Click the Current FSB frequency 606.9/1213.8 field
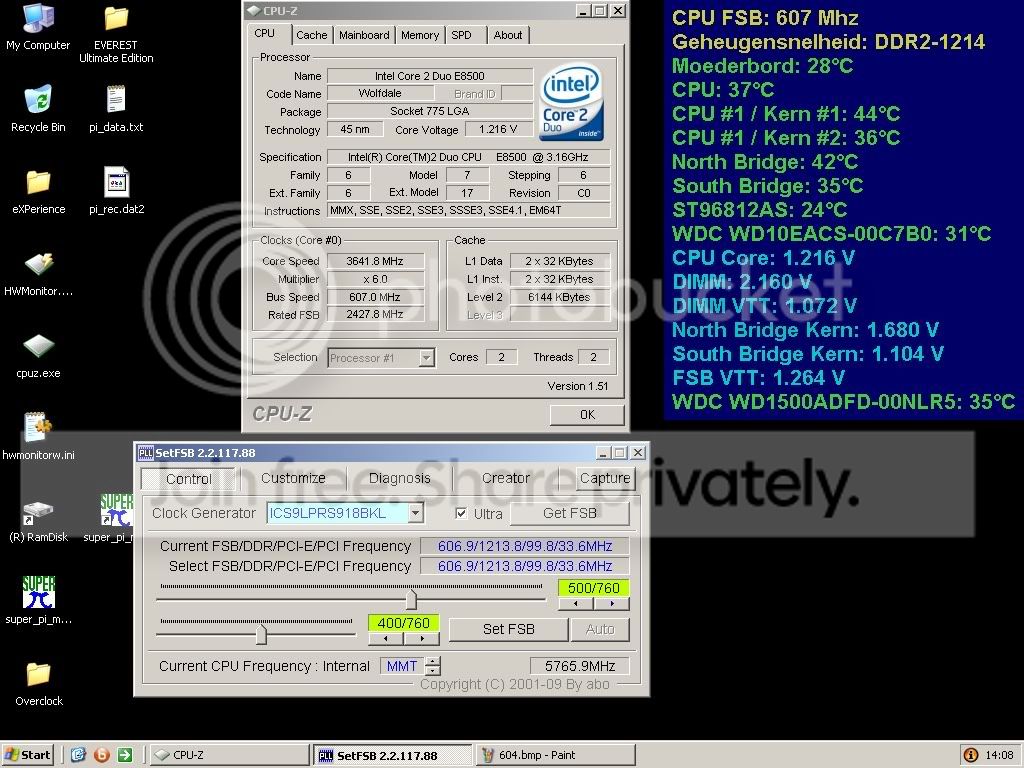The width and height of the screenshot is (1024, 768). tap(525, 546)
